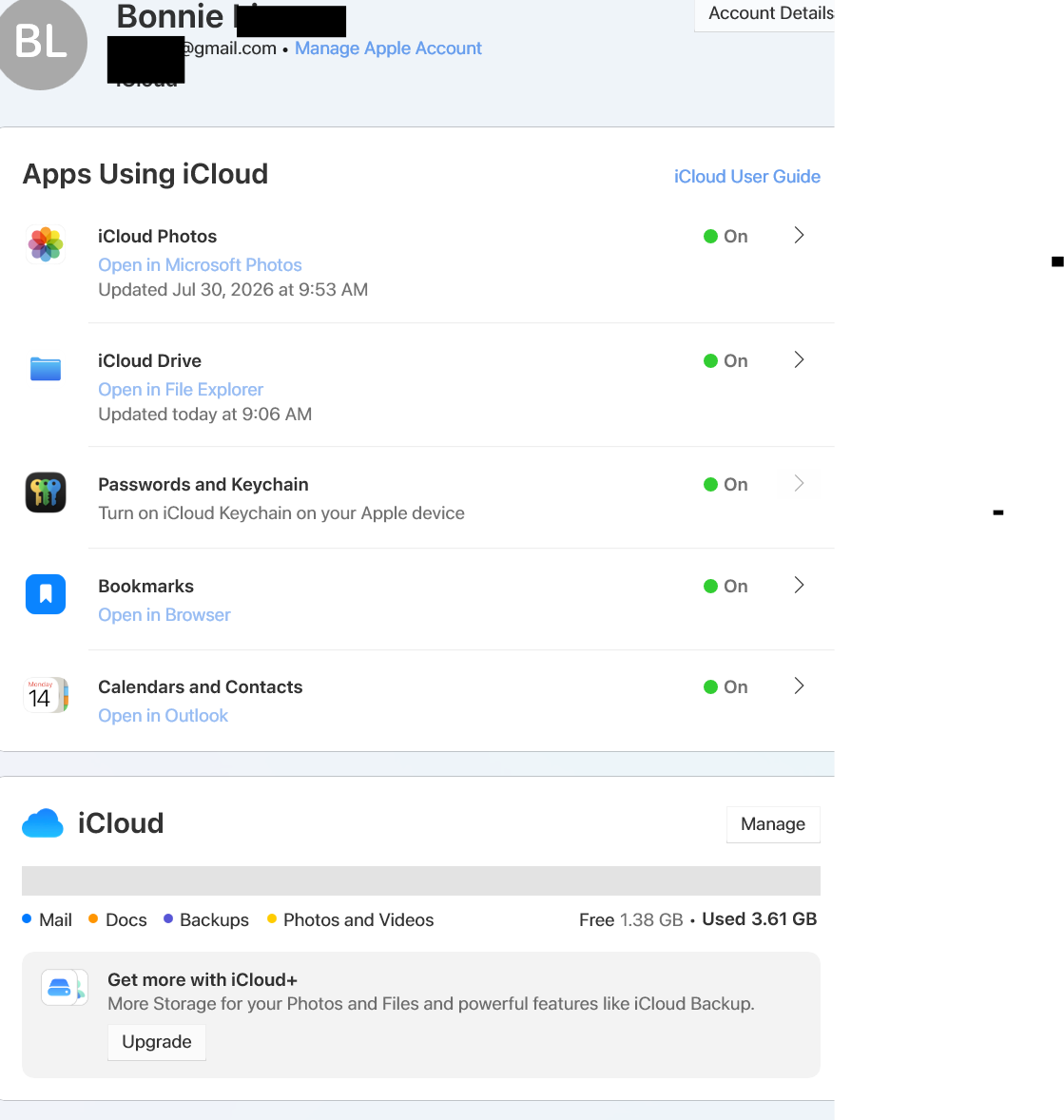Toggle Calendars and Contacts On status
Image resolution: width=1064 pixels, height=1120 pixels.
click(725, 687)
